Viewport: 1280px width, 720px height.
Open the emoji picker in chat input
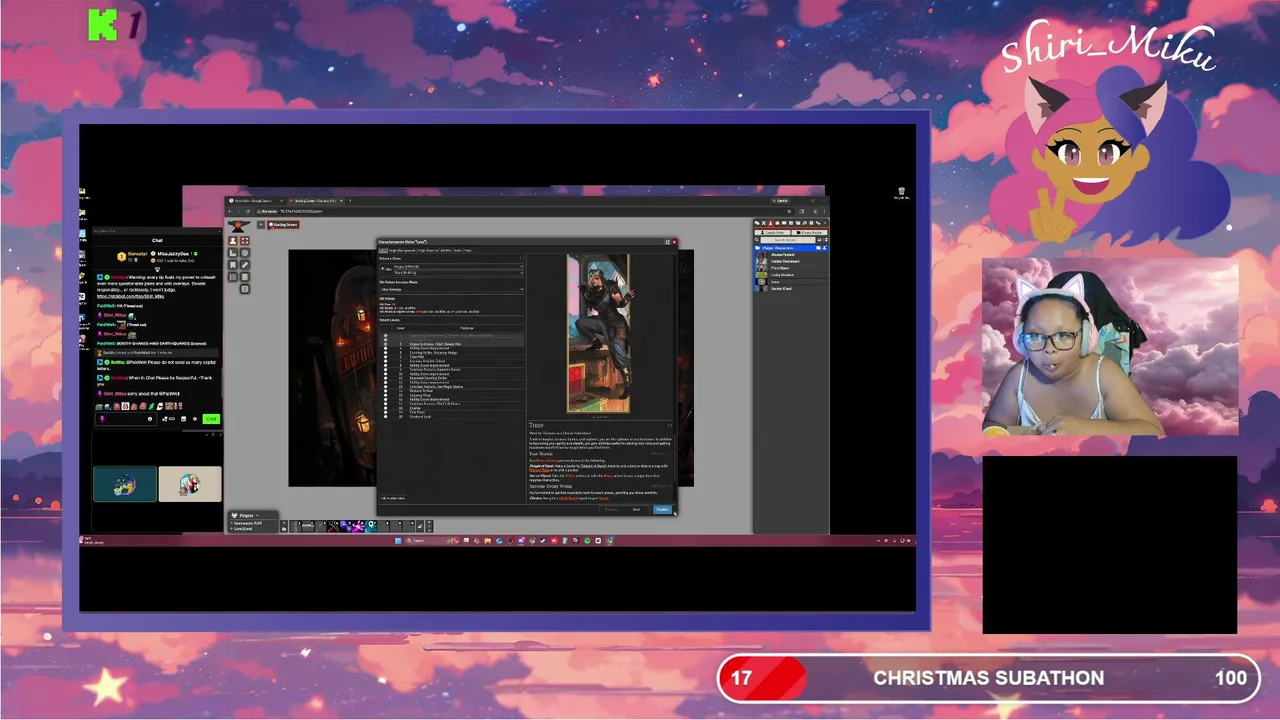click(x=150, y=419)
